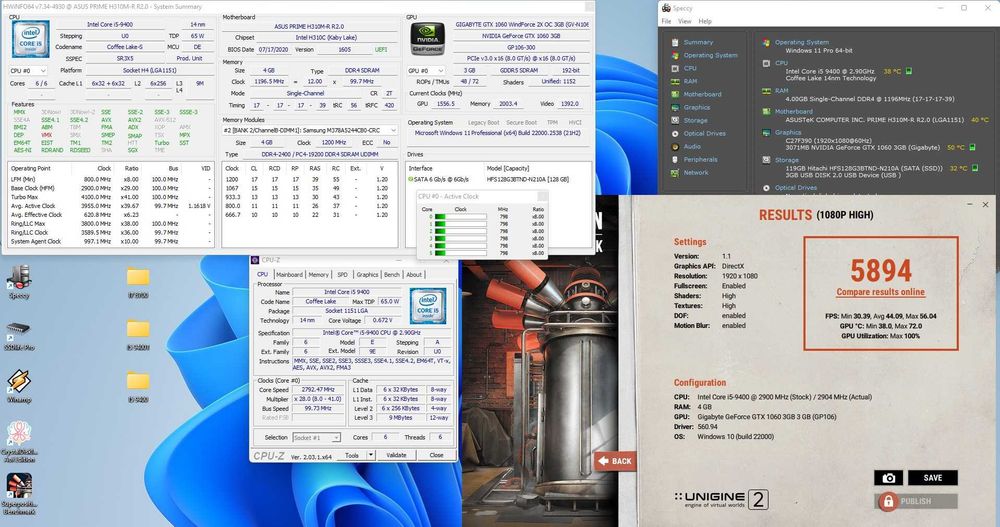
Task: Click the Validate button in CPU-Z
Action: [x=396, y=455]
